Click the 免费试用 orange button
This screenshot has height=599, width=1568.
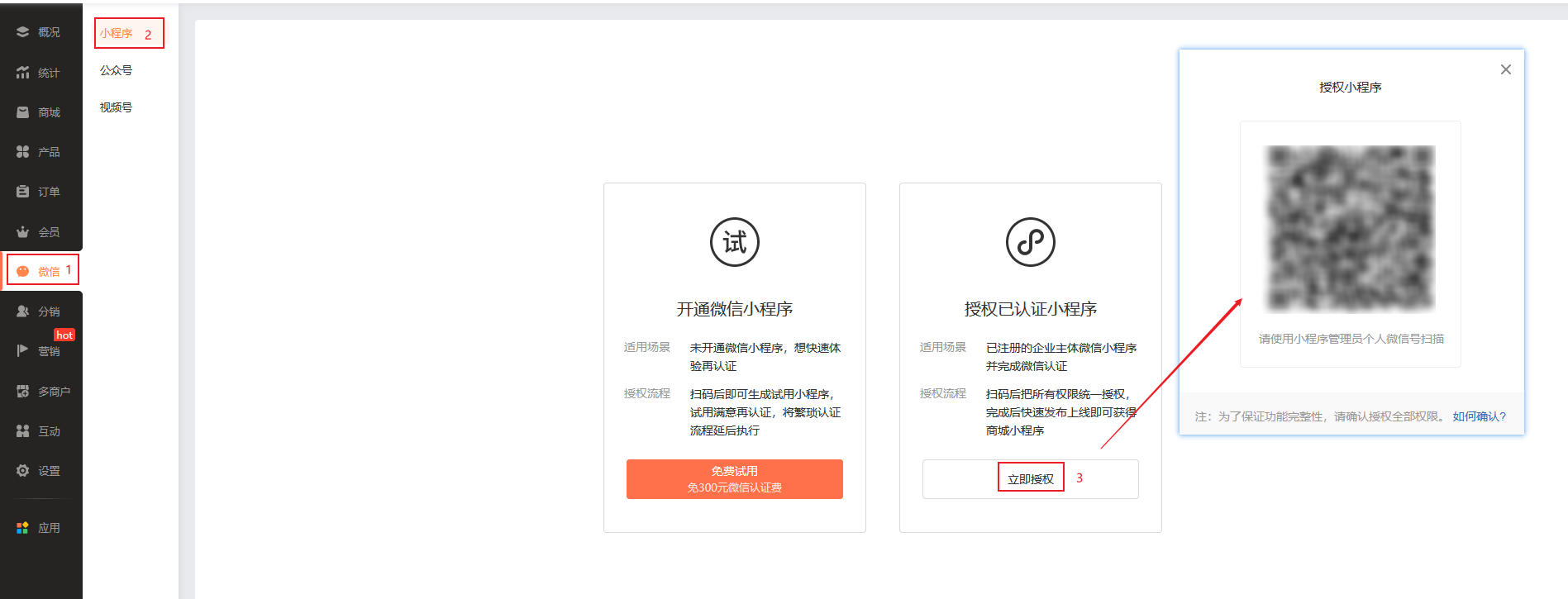coord(735,479)
